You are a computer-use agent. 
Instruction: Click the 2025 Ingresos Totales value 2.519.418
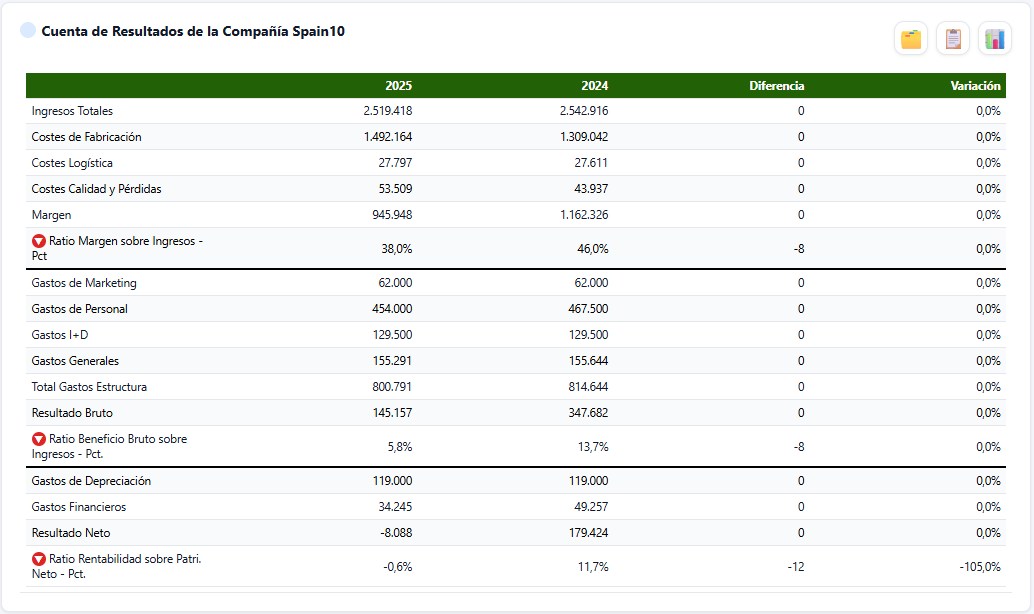coord(388,111)
